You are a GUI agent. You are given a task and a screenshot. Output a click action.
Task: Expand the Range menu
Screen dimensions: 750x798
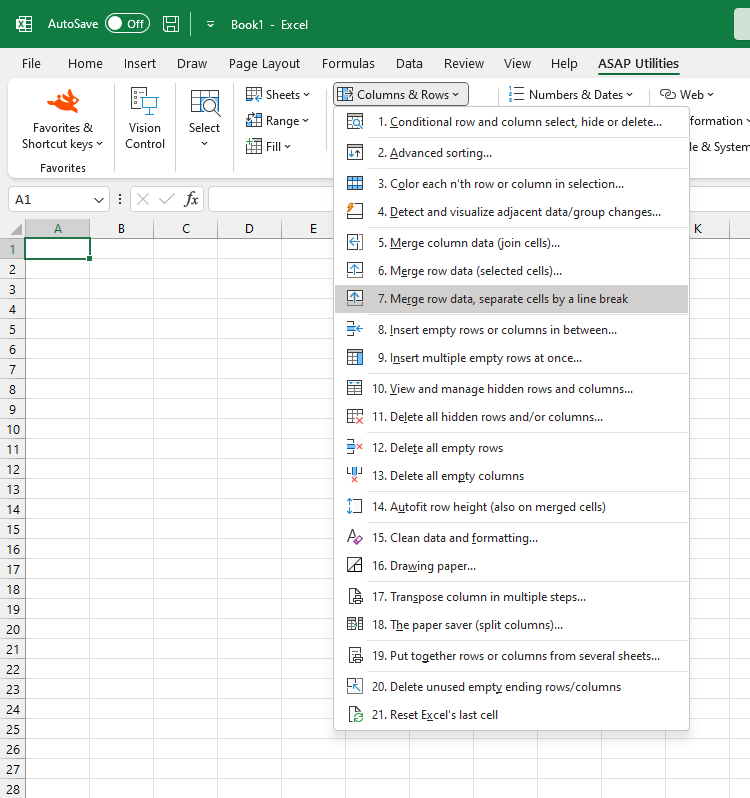click(277, 121)
